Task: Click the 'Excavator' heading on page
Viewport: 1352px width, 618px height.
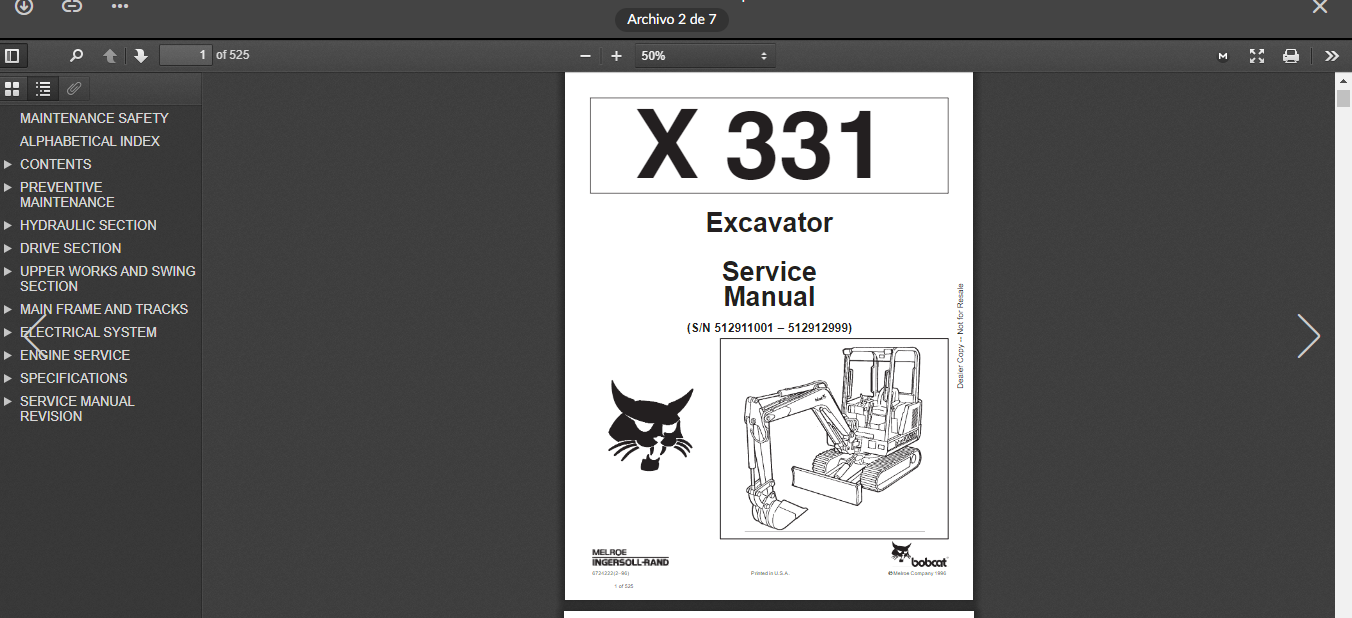Action: tap(769, 223)
